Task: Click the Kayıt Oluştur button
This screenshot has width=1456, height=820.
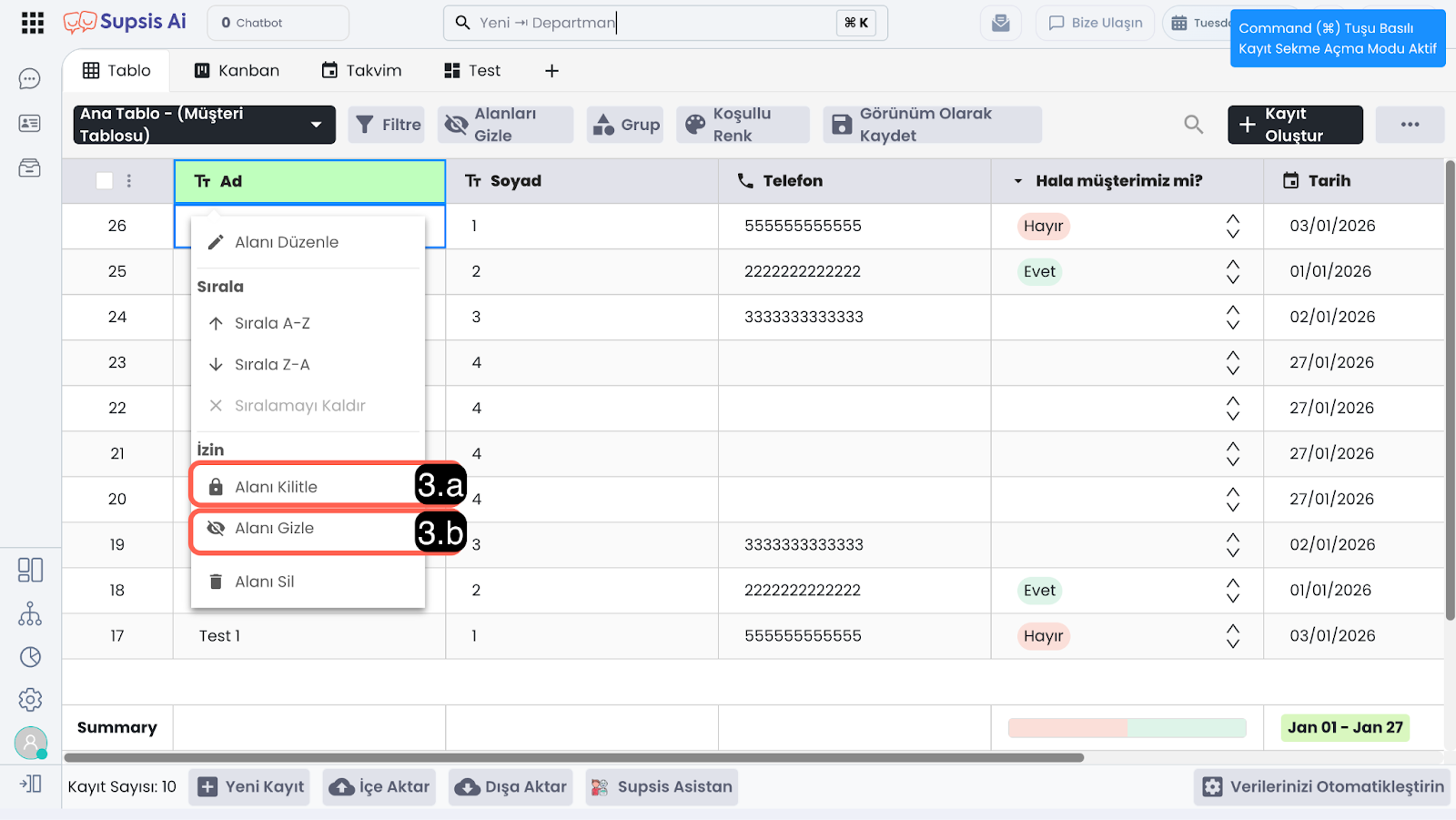Action: point(1294,125)
